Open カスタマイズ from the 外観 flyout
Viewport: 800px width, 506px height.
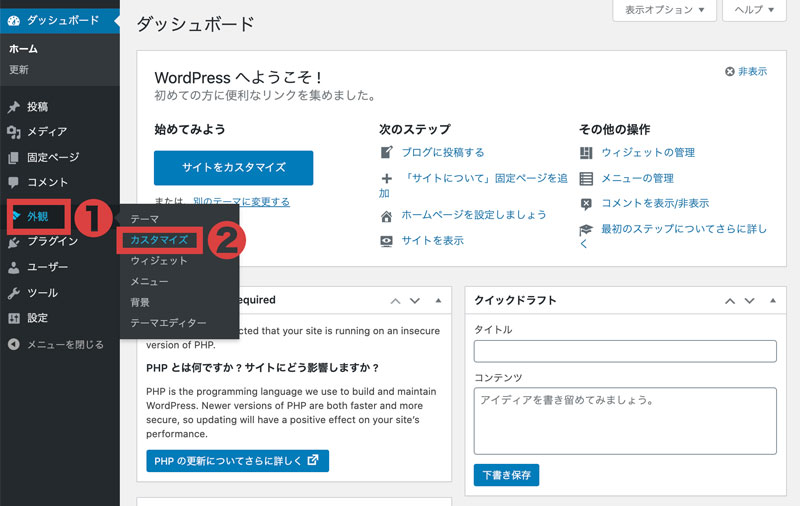159,240
